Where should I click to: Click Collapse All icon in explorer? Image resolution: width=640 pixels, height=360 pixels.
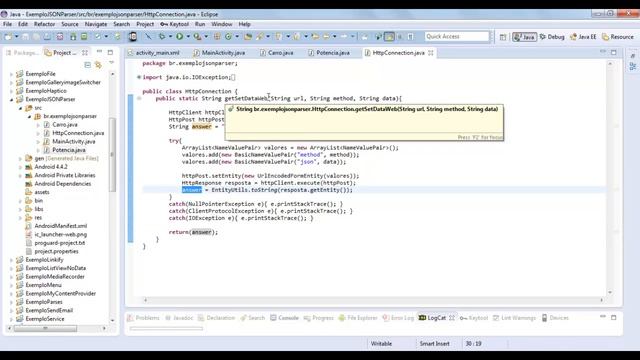pos(87,64)
